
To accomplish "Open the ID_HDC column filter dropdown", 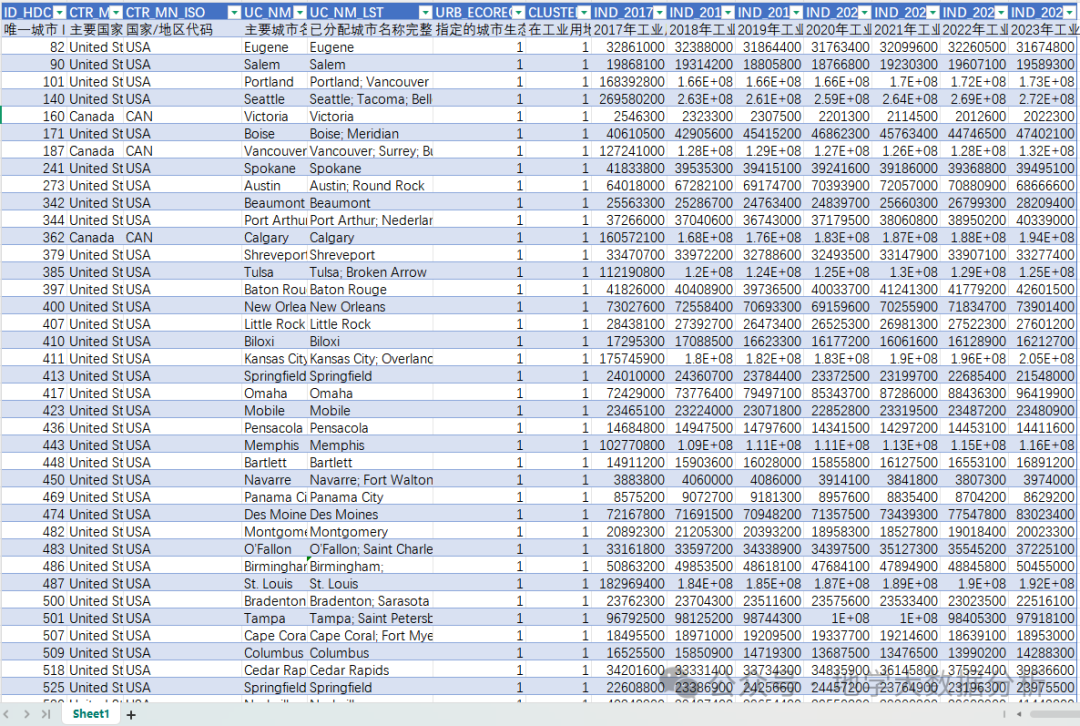I will point(59,12).
